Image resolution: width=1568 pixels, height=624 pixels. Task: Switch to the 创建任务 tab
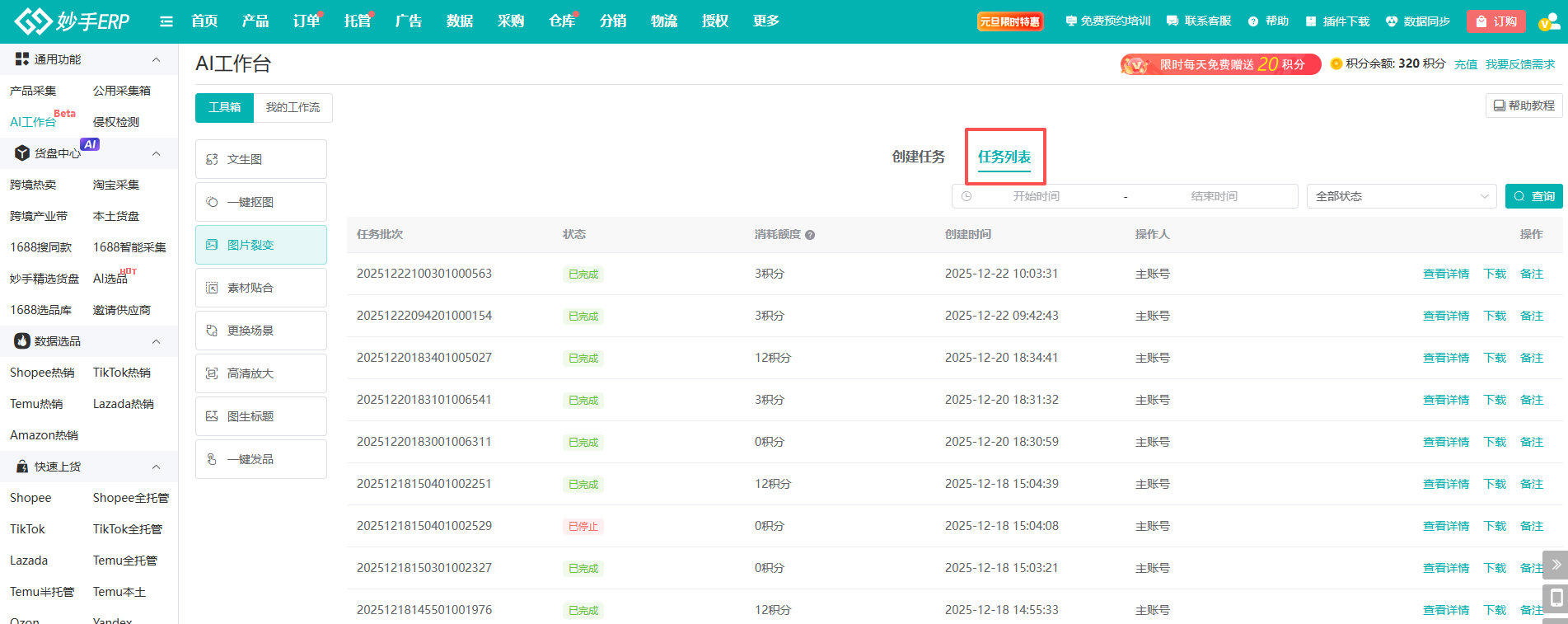tap(918, 157)
